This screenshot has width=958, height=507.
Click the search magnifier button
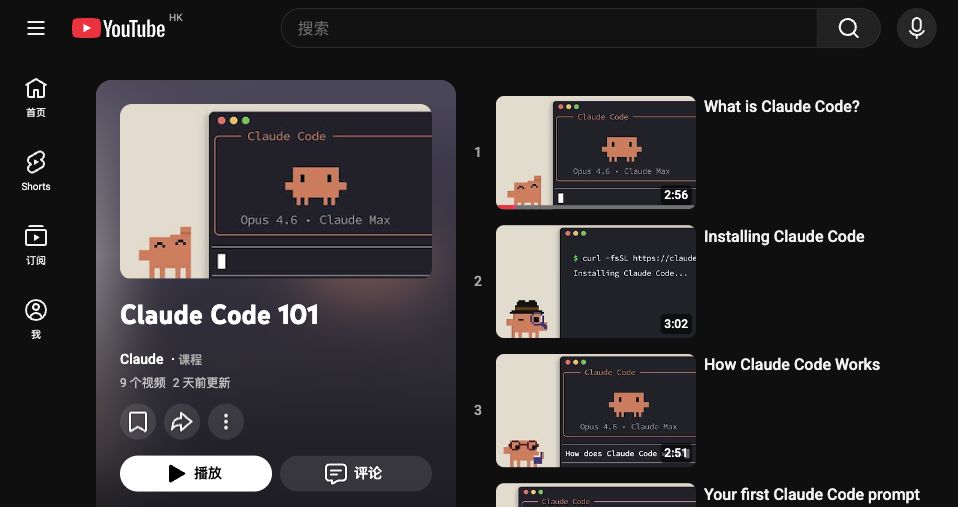[849, 28]
